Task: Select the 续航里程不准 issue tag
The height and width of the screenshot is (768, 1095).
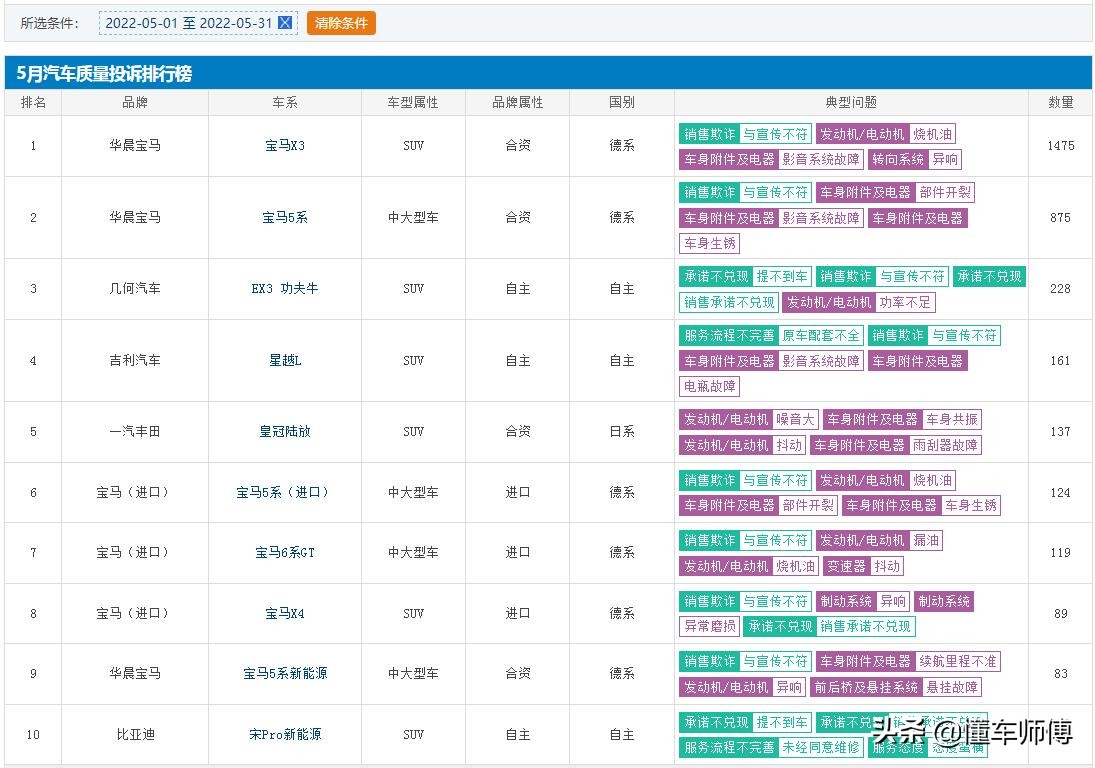Action: point(958,661)
